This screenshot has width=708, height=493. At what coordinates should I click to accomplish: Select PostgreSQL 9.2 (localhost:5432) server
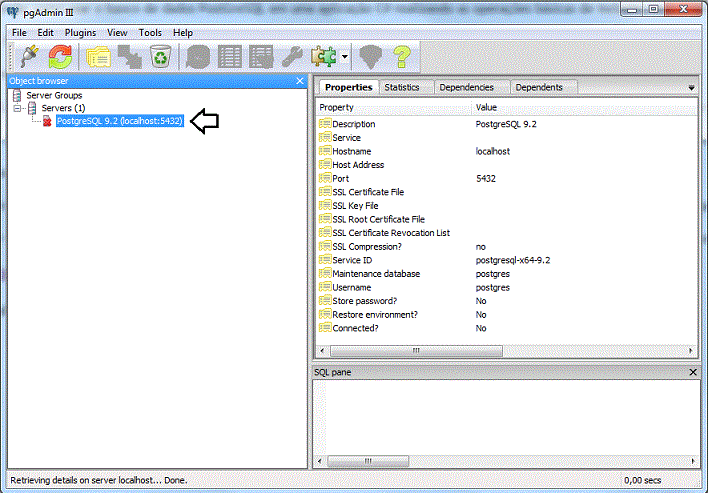[x=120, y=121]
